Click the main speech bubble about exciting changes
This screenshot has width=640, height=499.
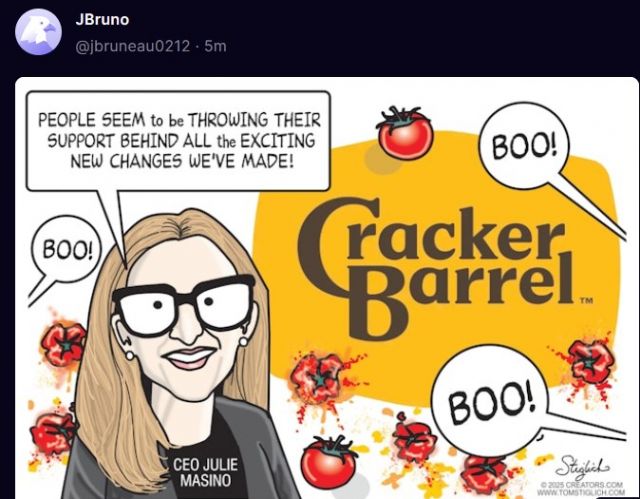coord(178,141)
